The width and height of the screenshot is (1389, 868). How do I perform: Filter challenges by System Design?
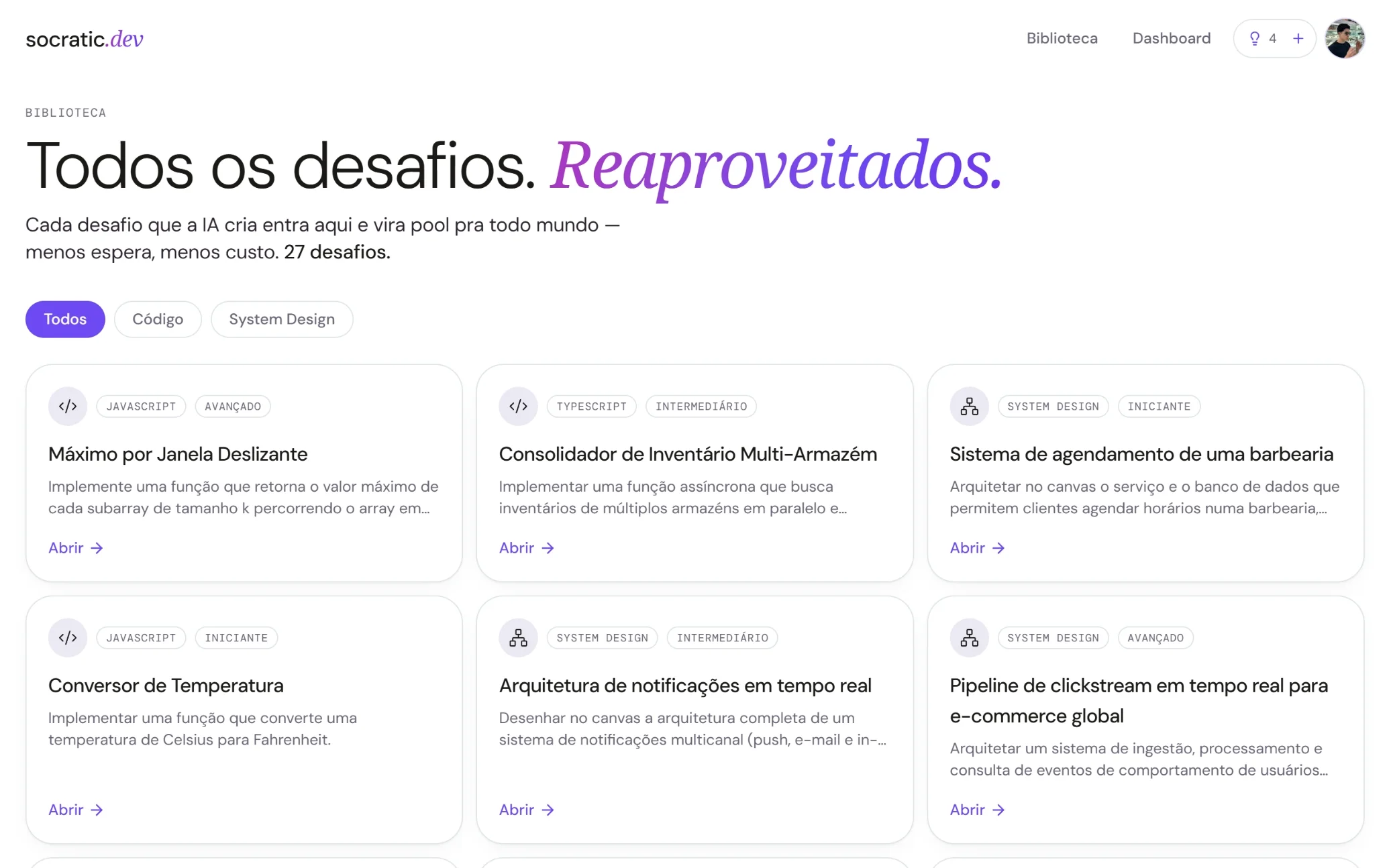(x=282, y=319)
